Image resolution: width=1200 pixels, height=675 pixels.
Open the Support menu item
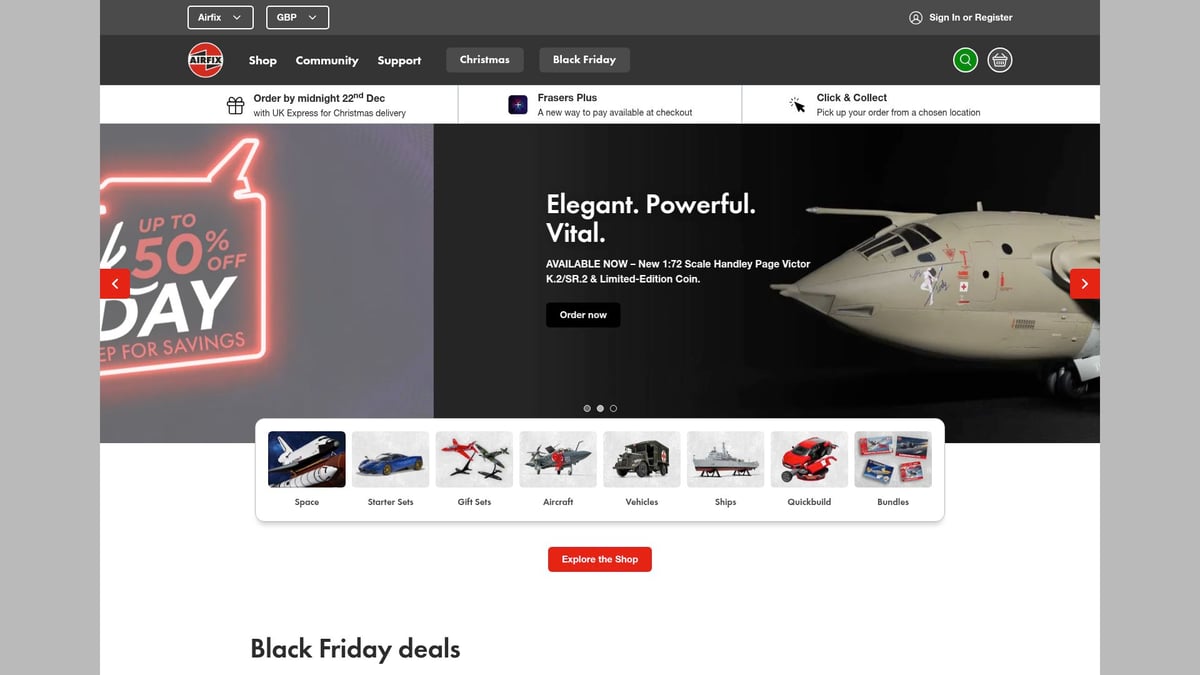pos(399,61)
